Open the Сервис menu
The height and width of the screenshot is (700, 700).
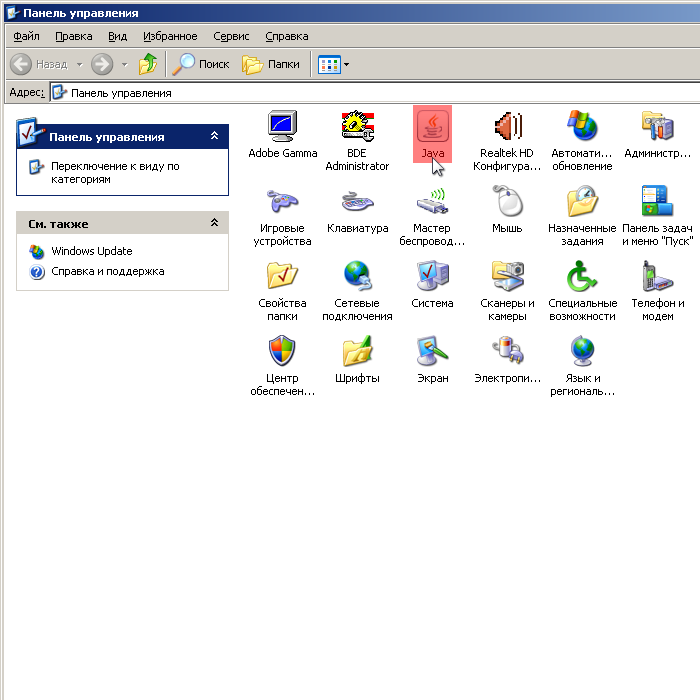[231, 36]
